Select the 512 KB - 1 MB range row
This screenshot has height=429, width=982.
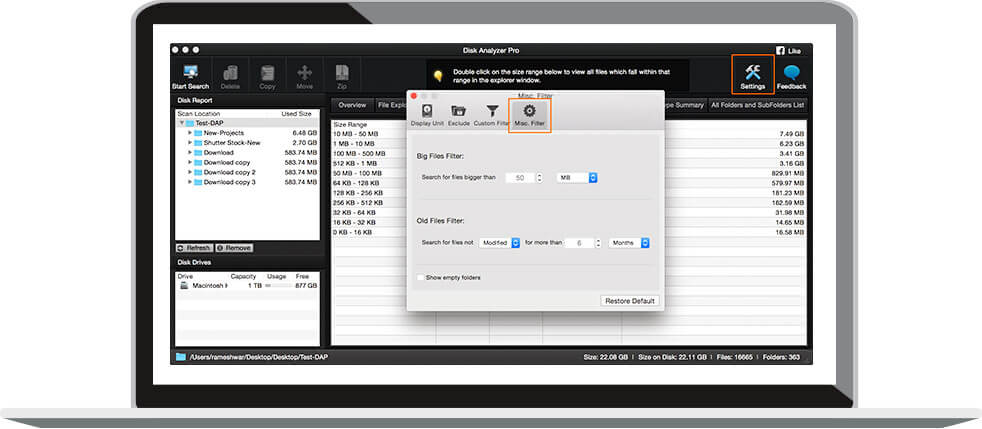[x=354, y=163]
